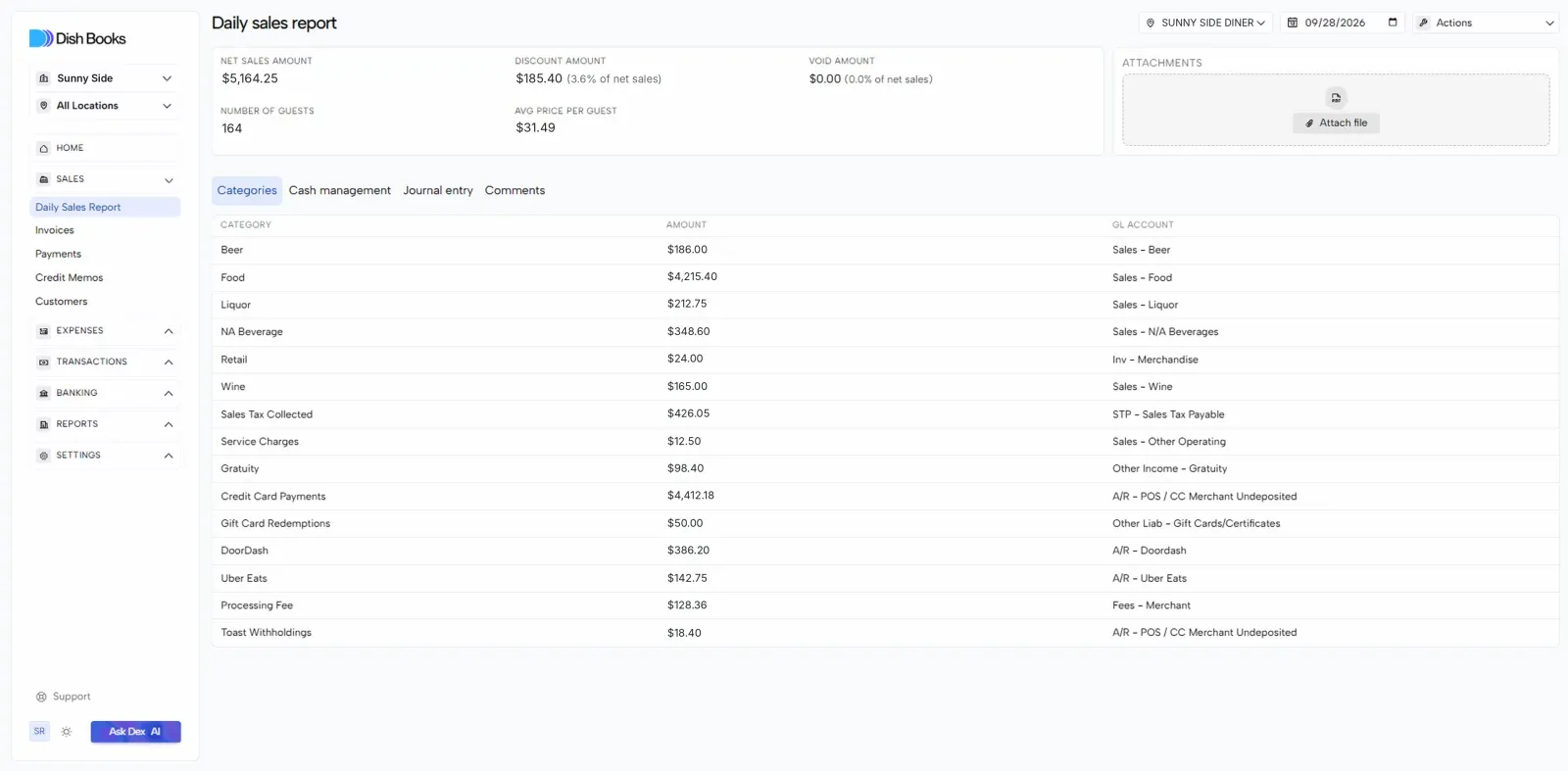
Task: Switch to the Categories tab
Action: point(247,191)
